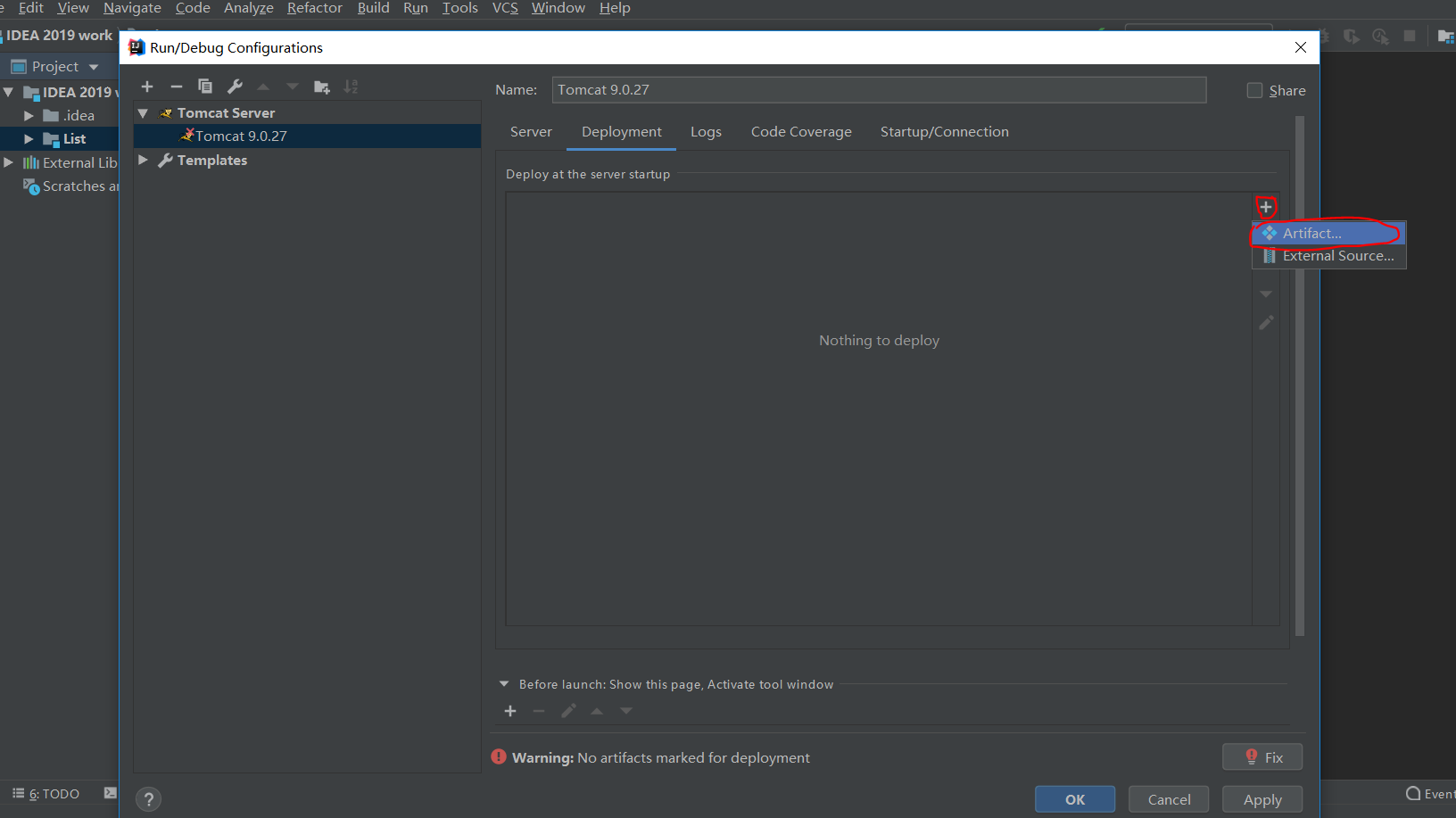
Task: Copy configuration icon in dialog toolbar
Action: click(205, 87)
